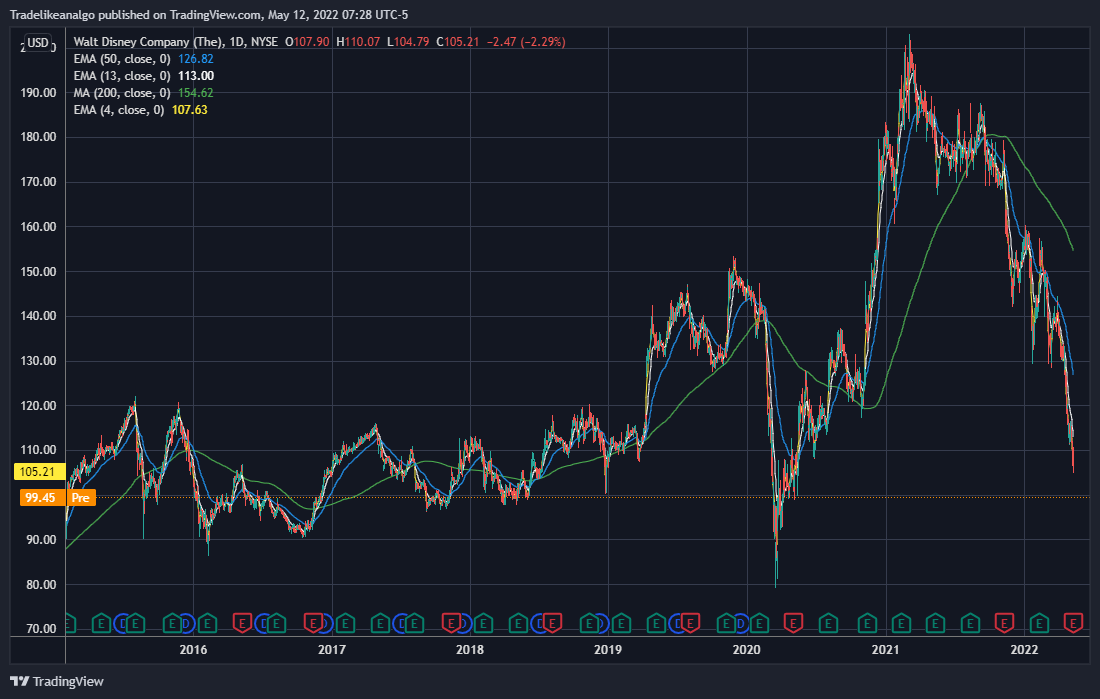Click the Tradelikeanalgo published header text
The image size is (1100, 699).
point(208,14)
